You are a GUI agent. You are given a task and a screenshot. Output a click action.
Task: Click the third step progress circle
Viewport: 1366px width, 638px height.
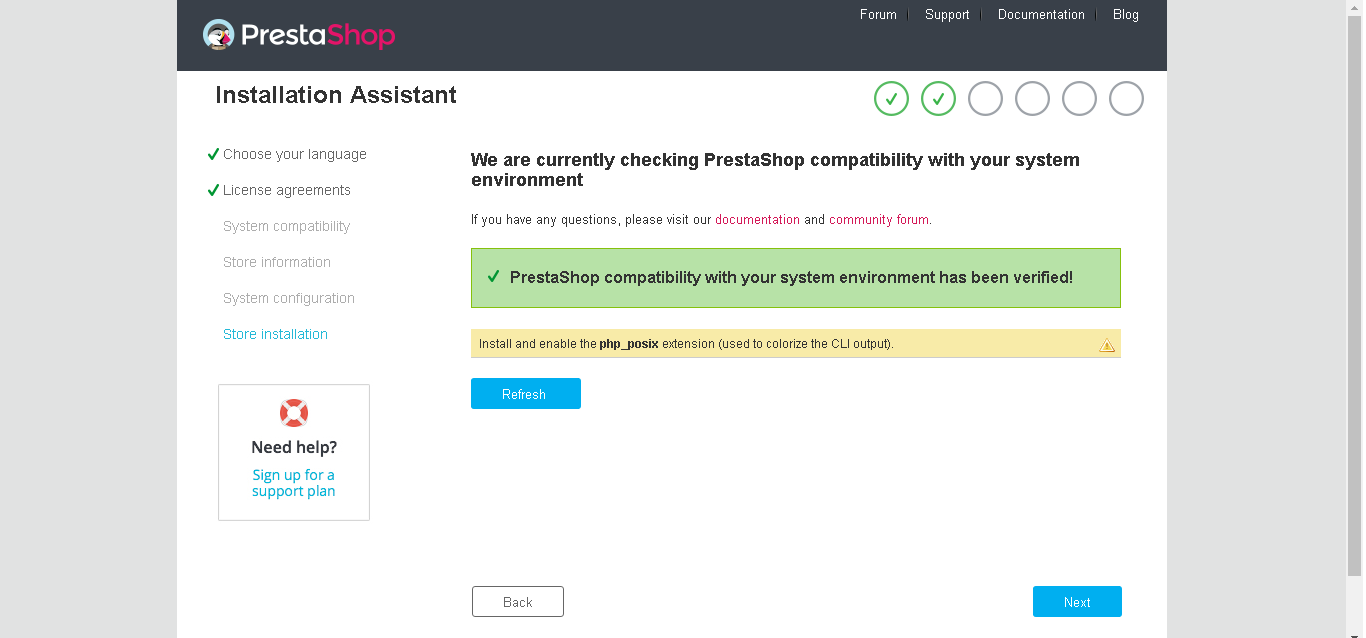[985, 99]
